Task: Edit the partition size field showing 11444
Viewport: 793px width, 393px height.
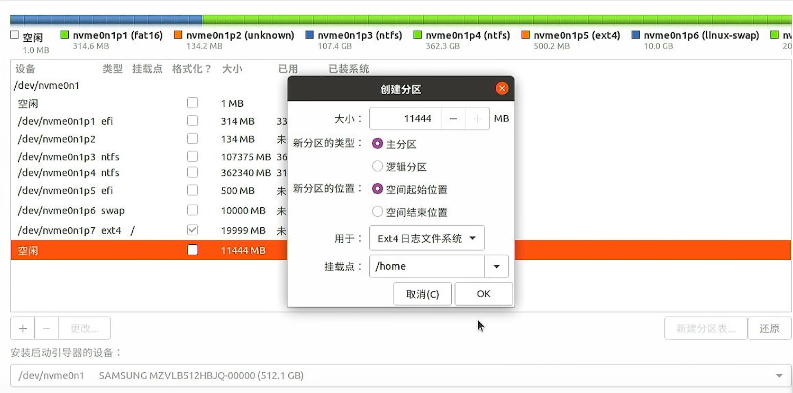Action: point(406,118)
